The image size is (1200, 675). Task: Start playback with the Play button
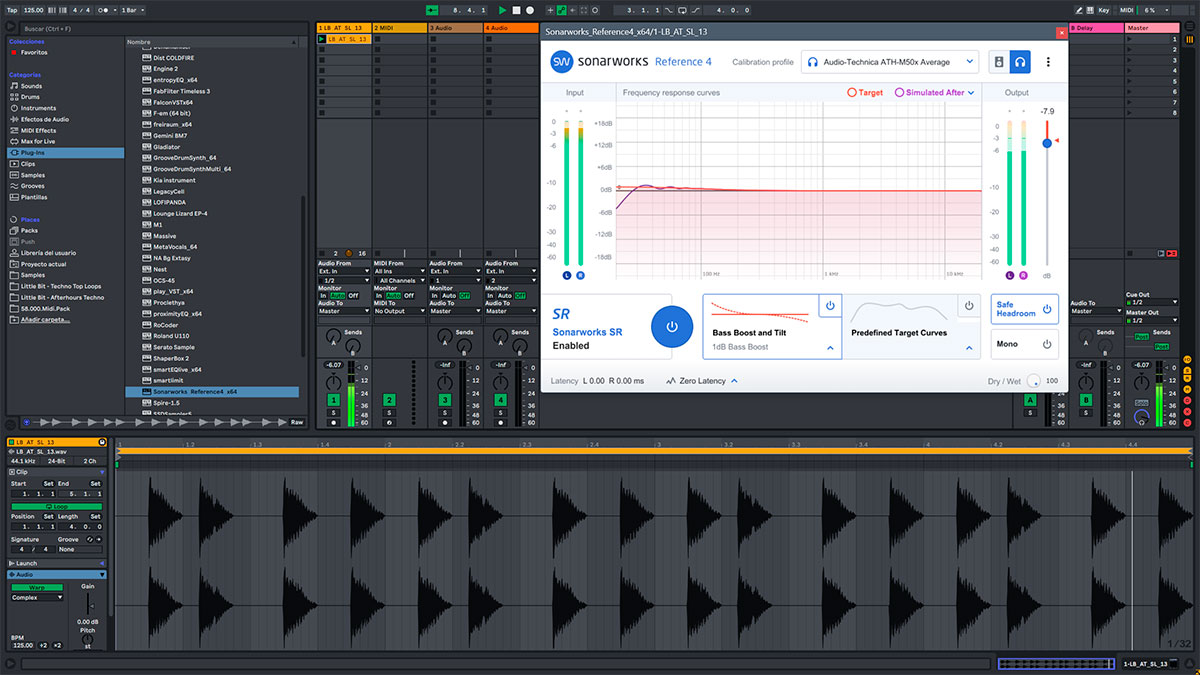tap(503, 10)
